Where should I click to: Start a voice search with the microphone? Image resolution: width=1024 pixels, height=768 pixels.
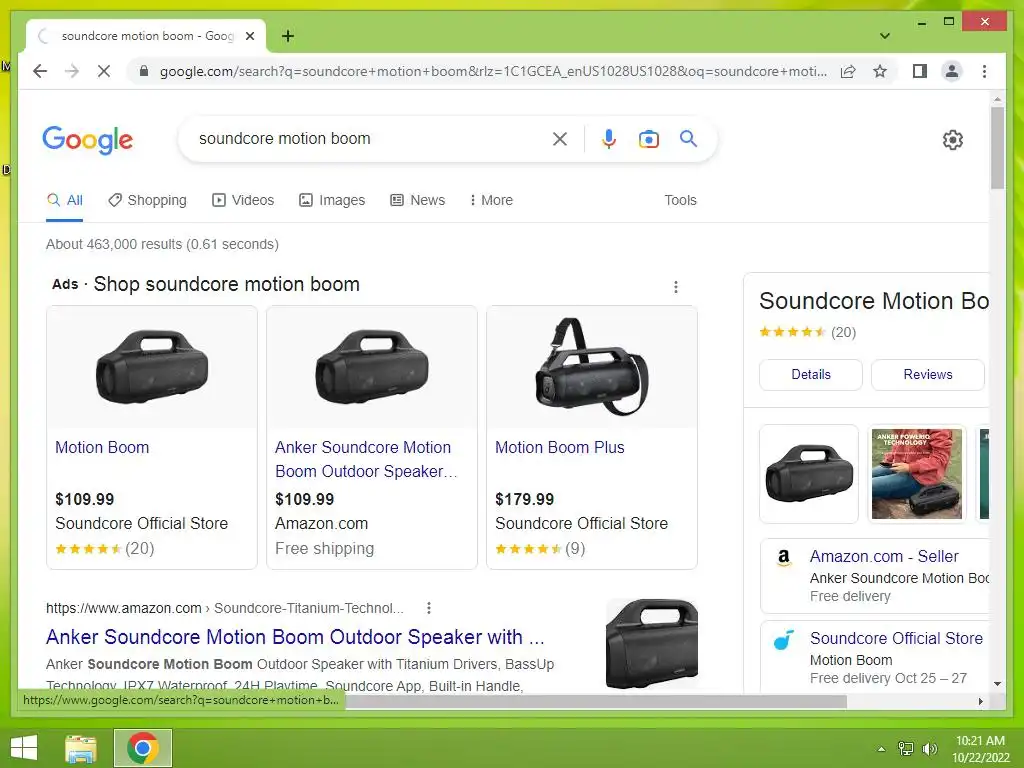(609, 138)
